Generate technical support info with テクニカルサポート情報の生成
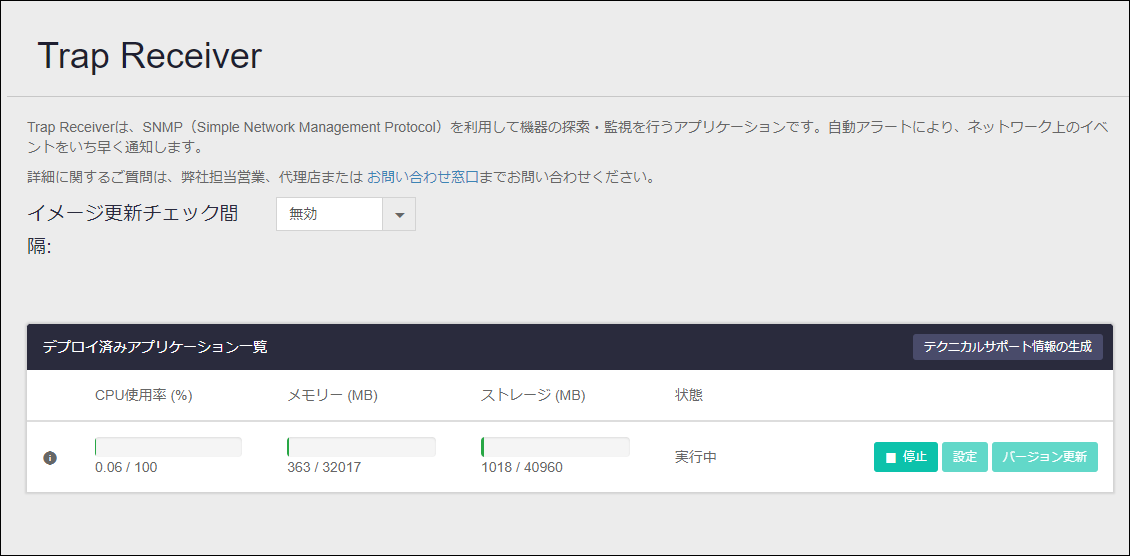 [1007, 346]
